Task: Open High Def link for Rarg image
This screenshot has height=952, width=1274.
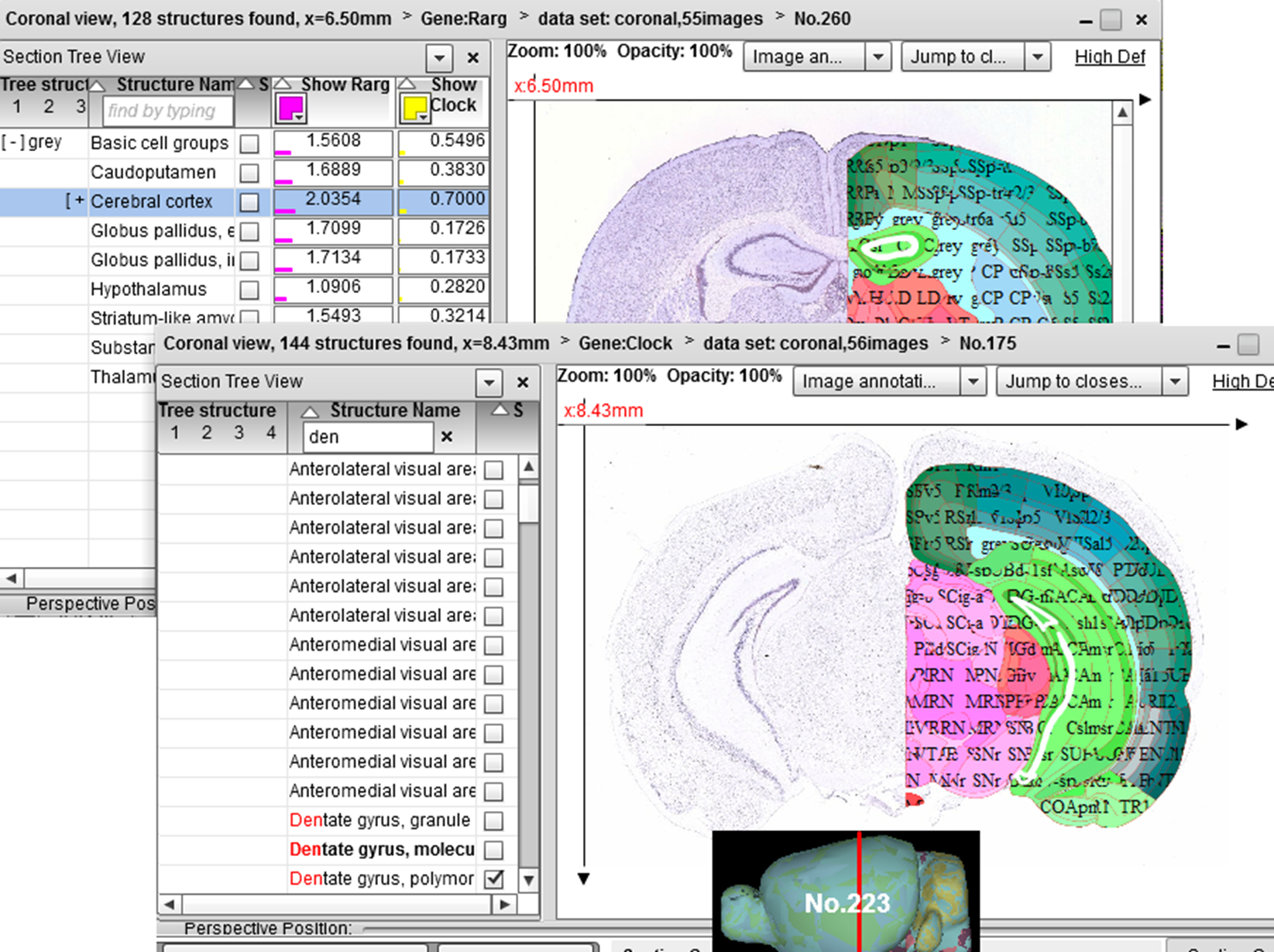Action: pyautogui.click(x=1109, y=57)
